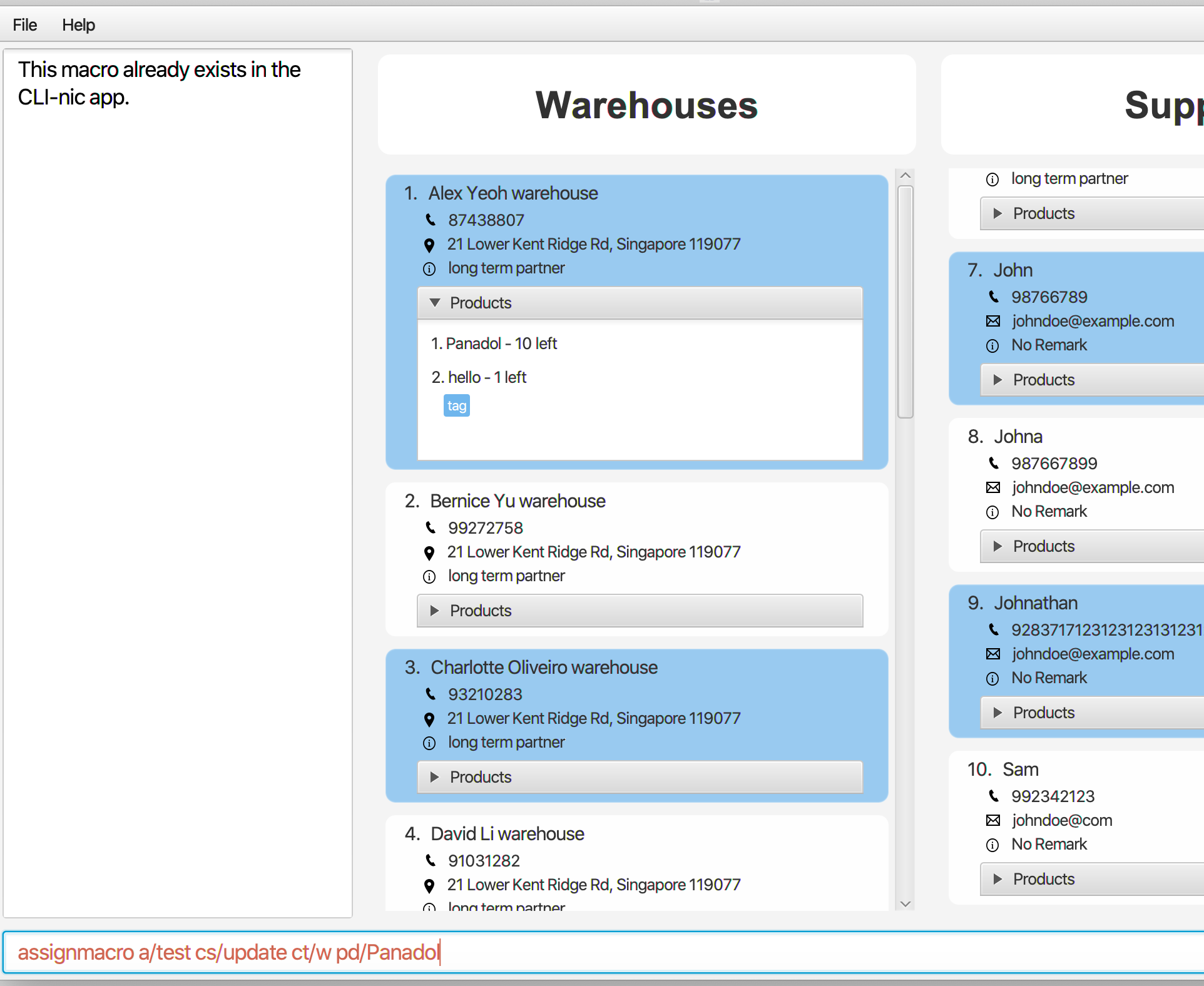The image size is (1204, 986).
Task: Click remark info icon for supplier Johnathan
Action: [993, 678]
